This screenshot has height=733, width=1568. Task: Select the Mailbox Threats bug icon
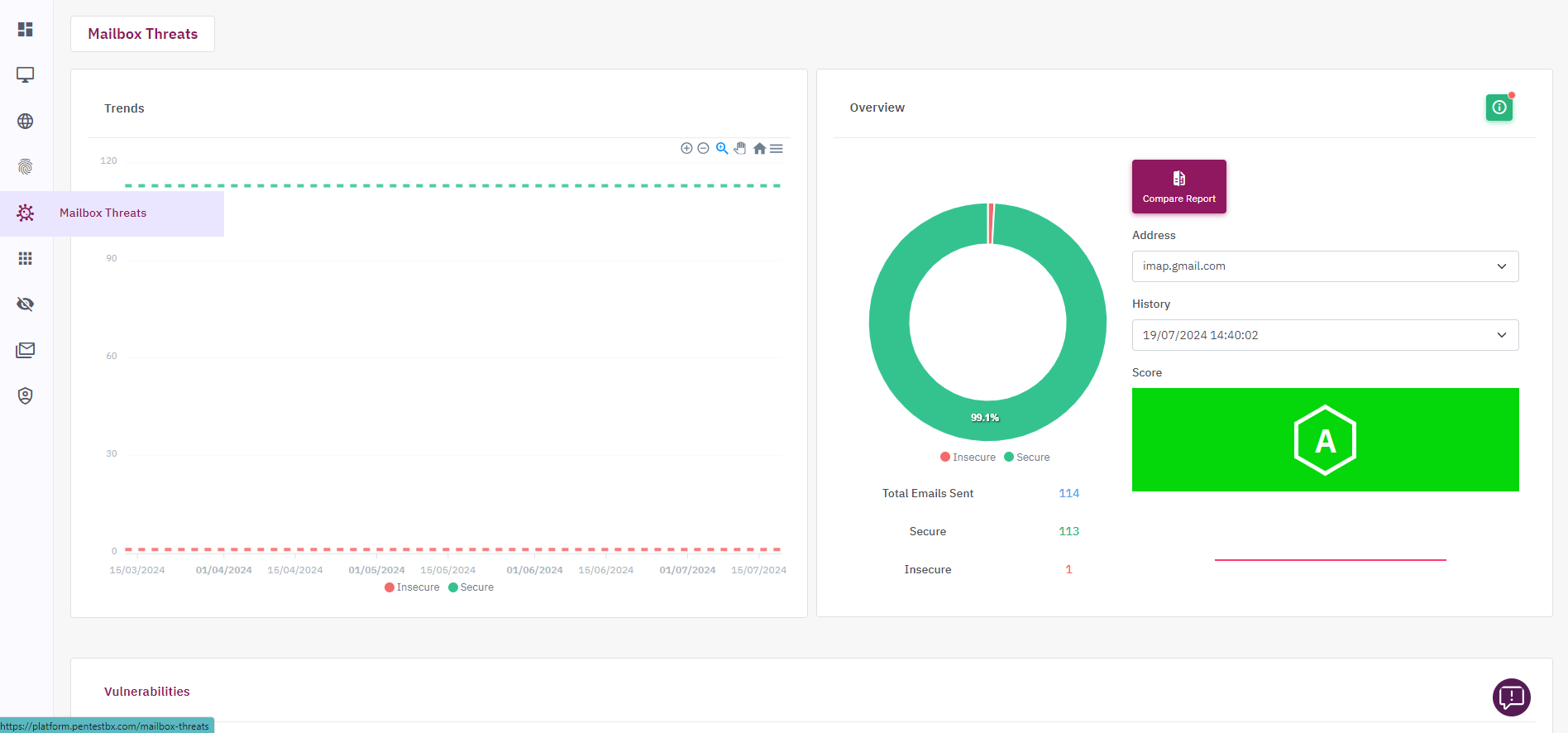[26, 213]
